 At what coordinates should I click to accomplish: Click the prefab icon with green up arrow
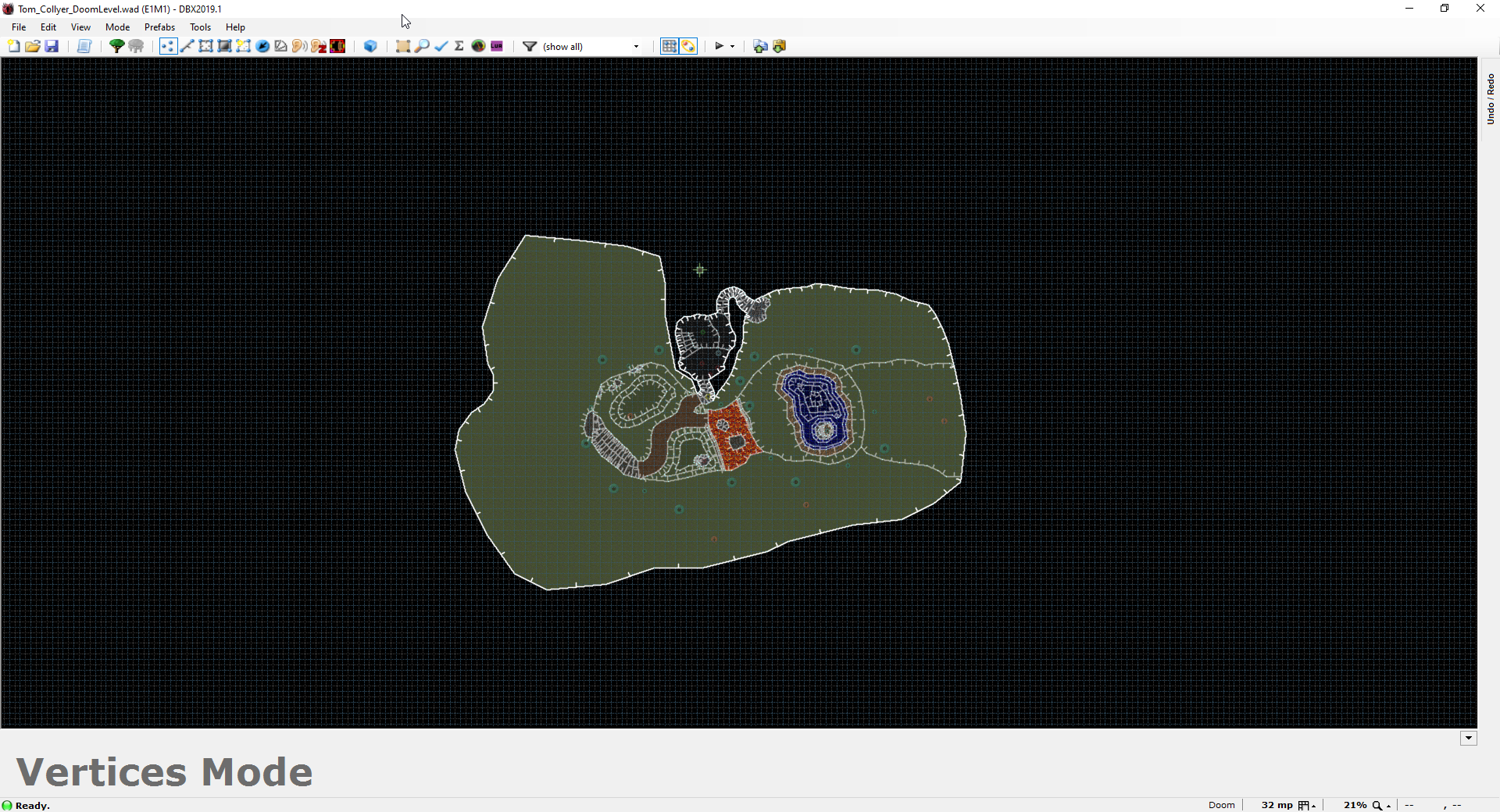pyautogui.click(x=760, y=46)
